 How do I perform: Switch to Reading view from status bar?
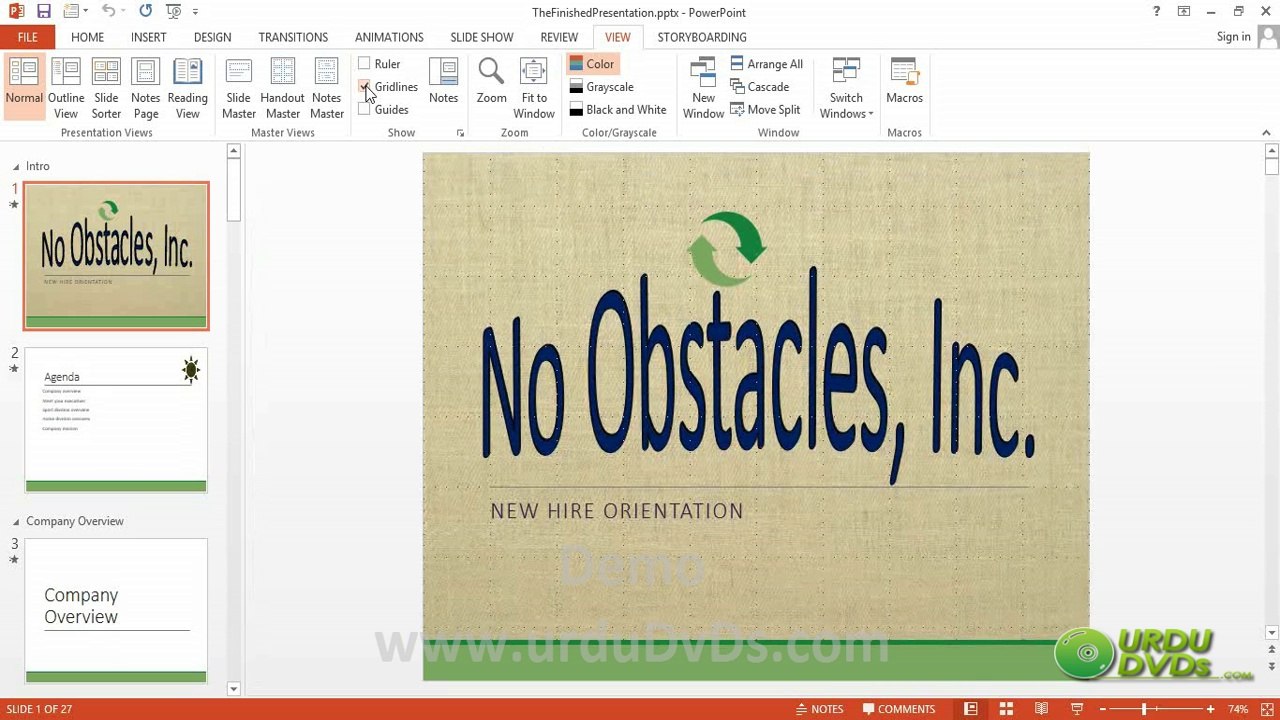[1041, 709]
